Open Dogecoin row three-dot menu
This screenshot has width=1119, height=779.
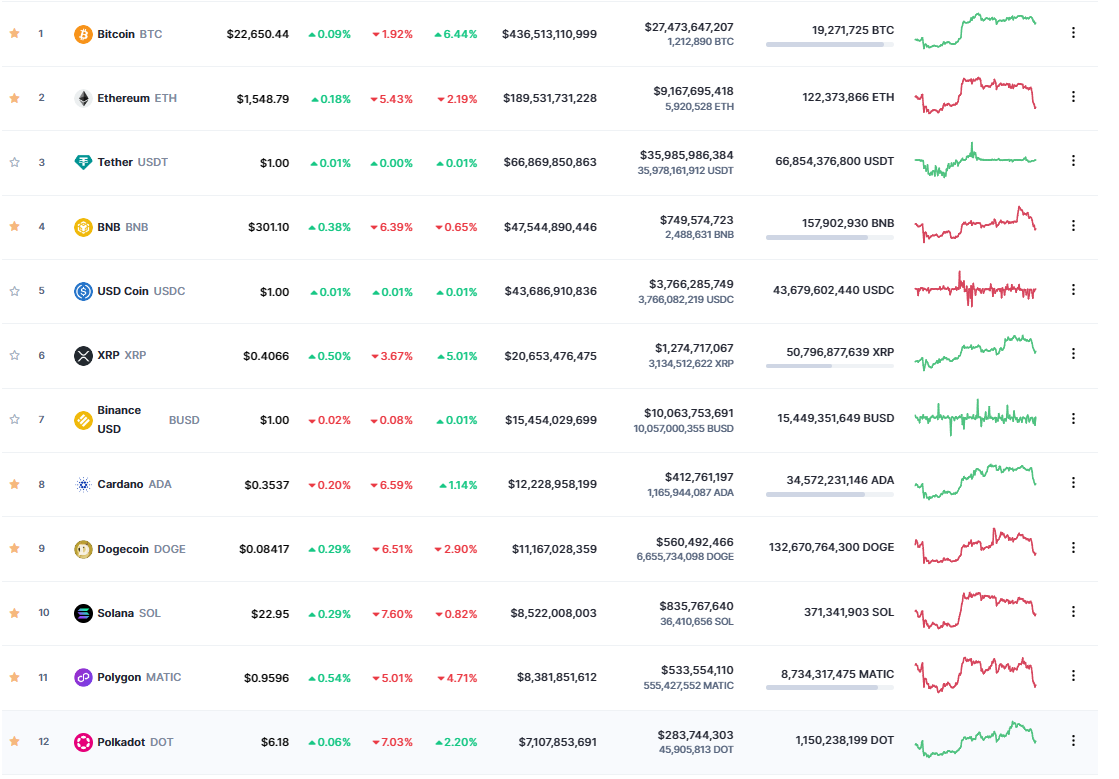tap(1073, 548)
